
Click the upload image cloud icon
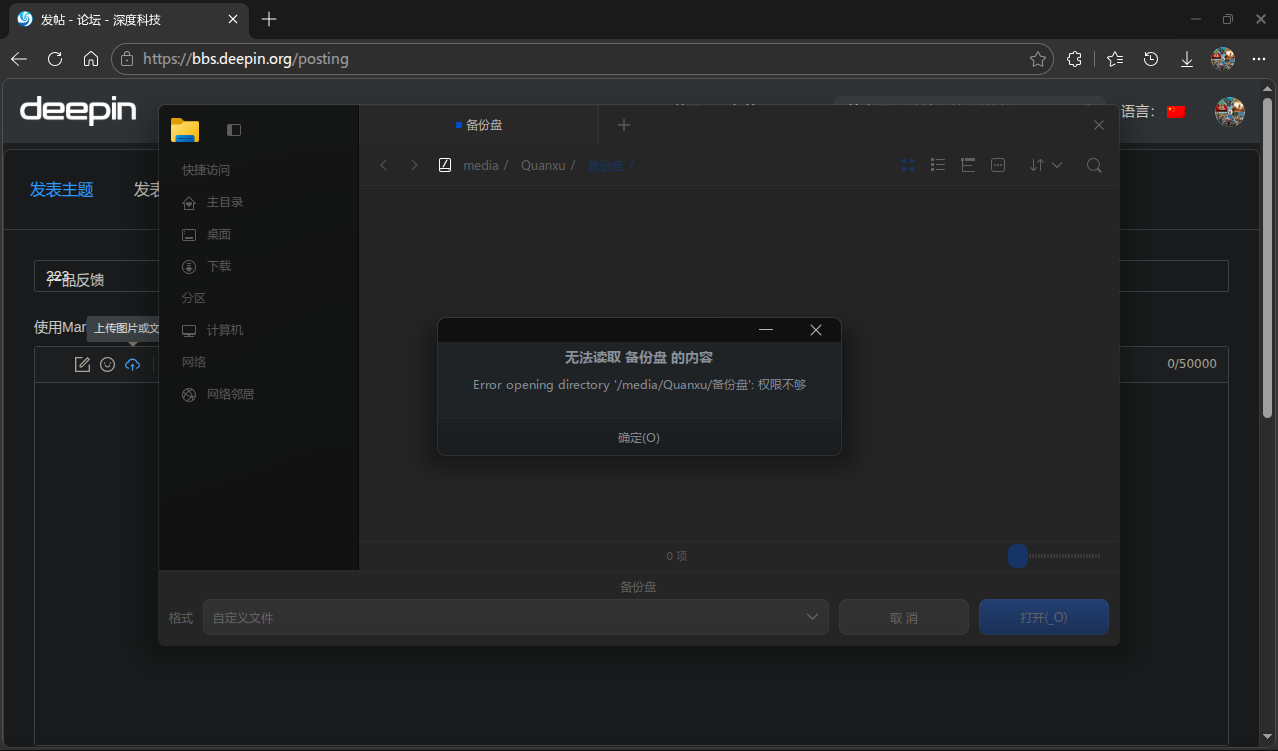132,365
